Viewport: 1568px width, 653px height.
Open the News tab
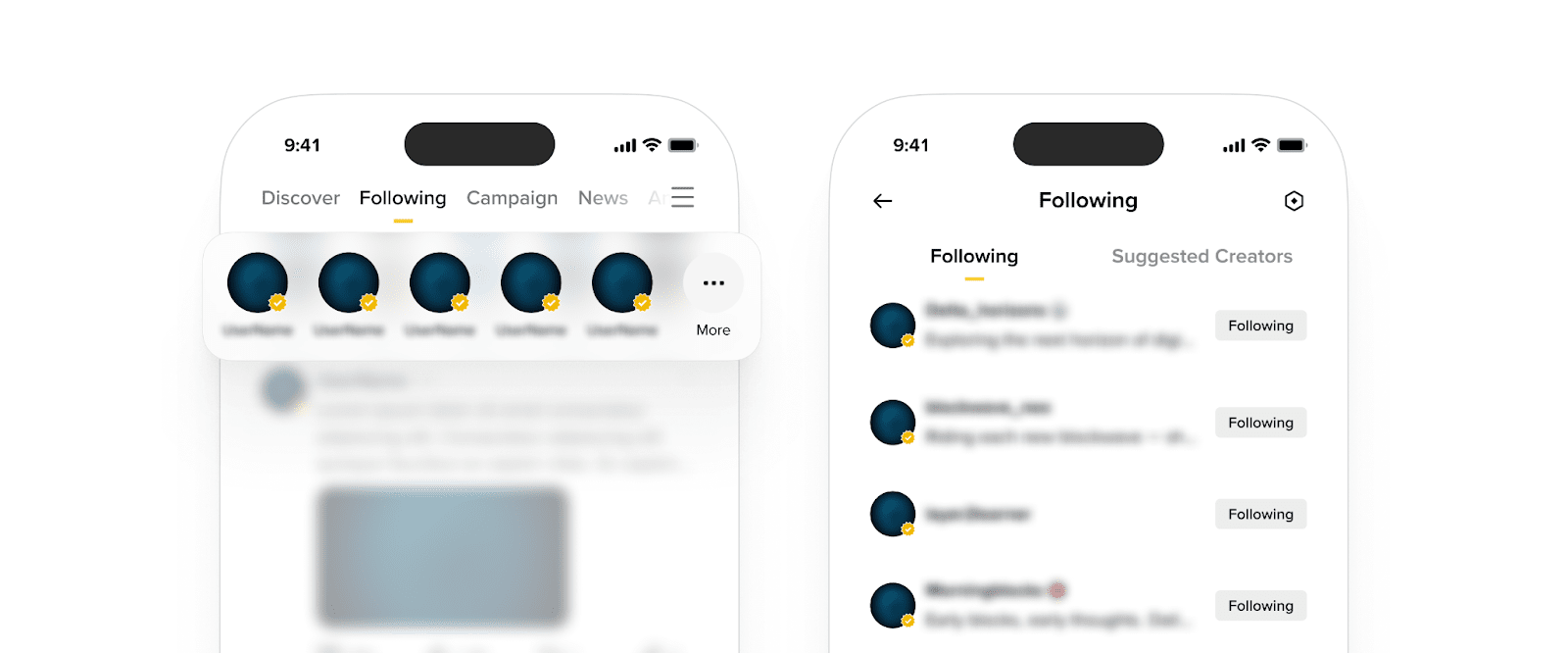pos(603,198)
